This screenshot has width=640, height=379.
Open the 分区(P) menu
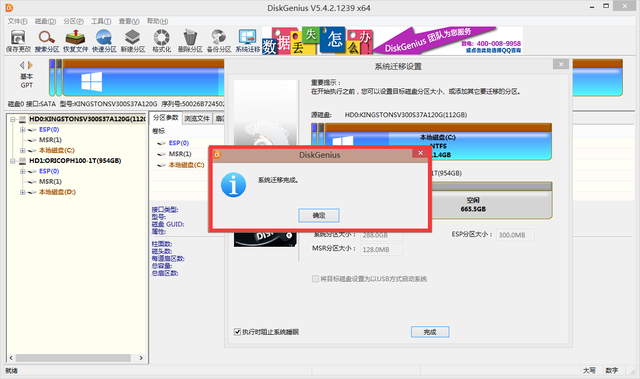(x=73, y=21)
